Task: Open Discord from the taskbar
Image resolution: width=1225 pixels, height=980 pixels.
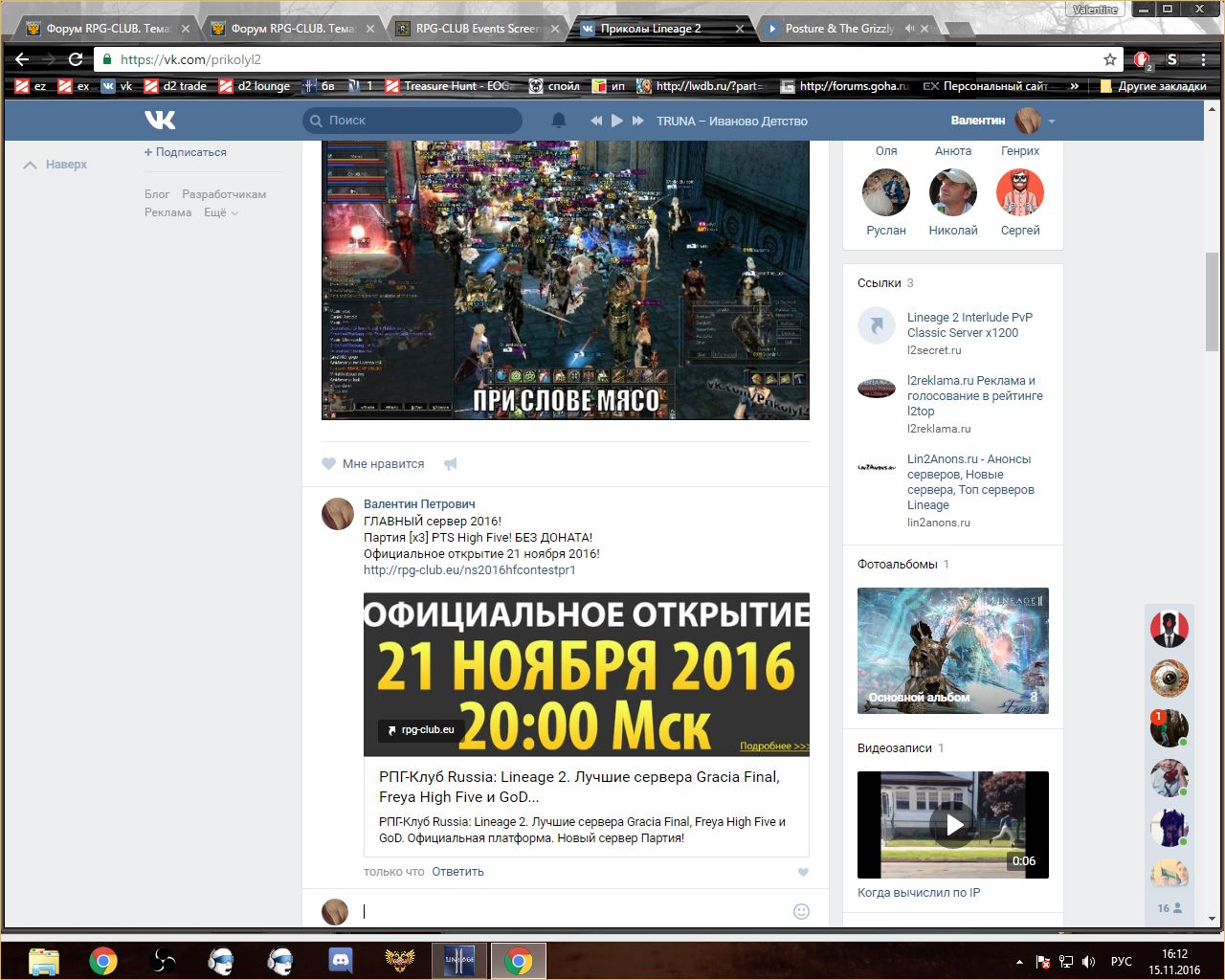Action: (340, 960)
